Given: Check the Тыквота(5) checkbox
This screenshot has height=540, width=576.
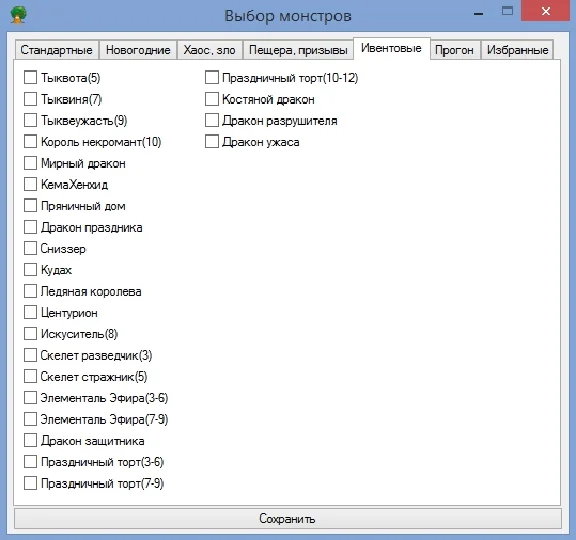Looking at the screenshot, I should 30,78.
